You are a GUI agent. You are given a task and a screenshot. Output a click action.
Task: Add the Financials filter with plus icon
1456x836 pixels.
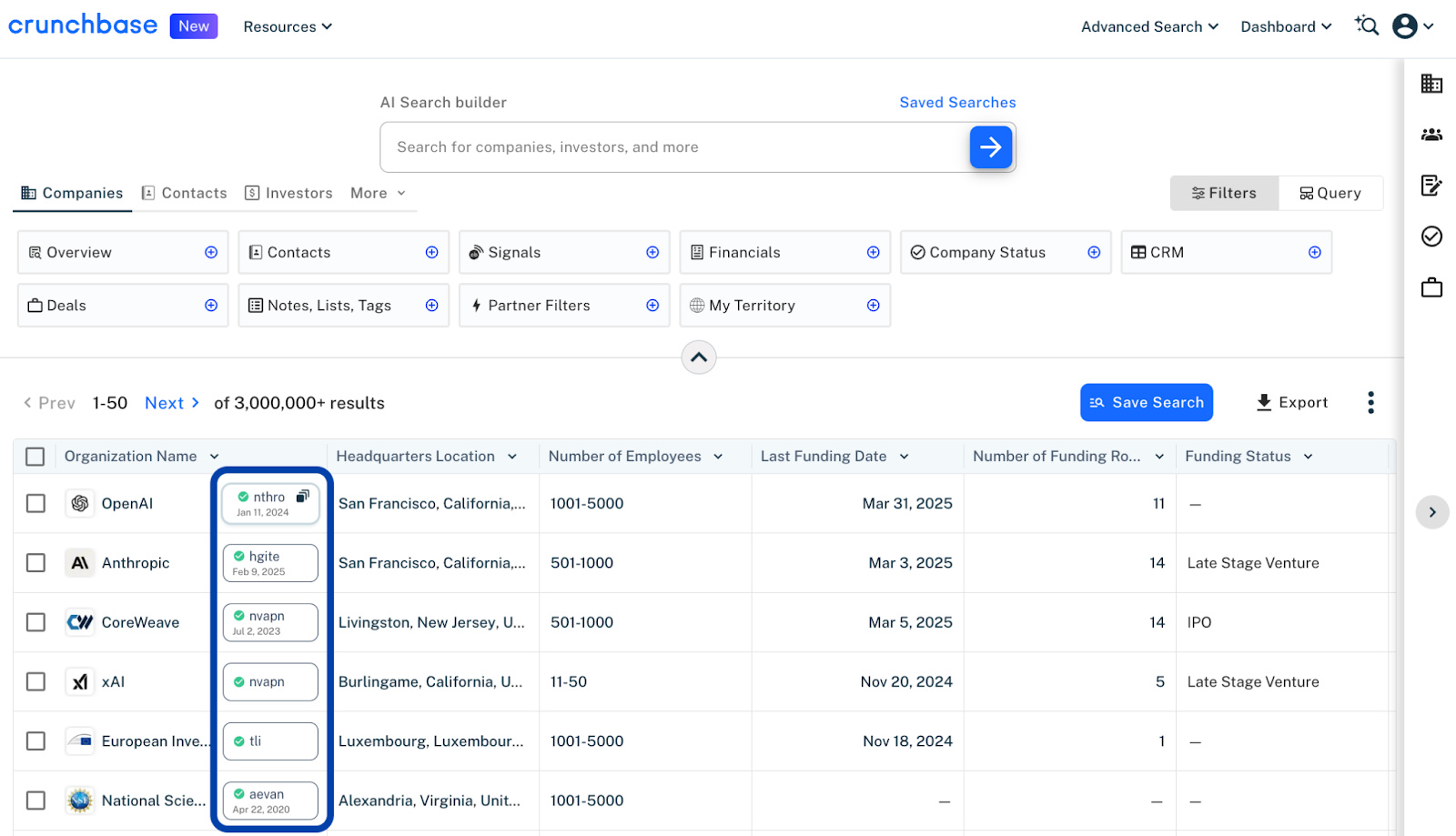click(x=874, y=252)
